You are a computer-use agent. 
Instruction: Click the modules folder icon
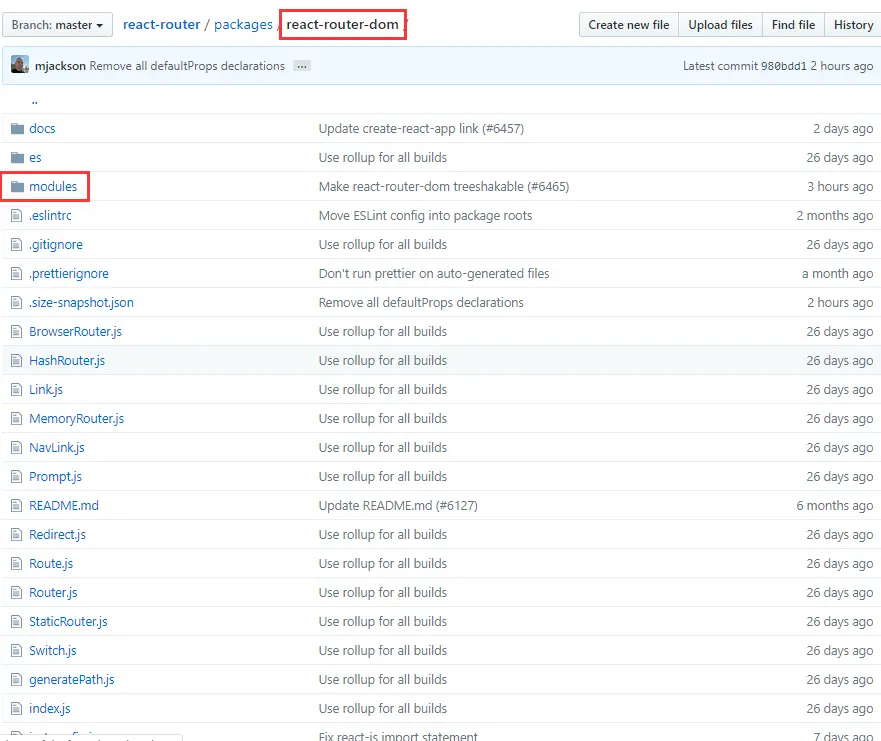coord(17,187)
